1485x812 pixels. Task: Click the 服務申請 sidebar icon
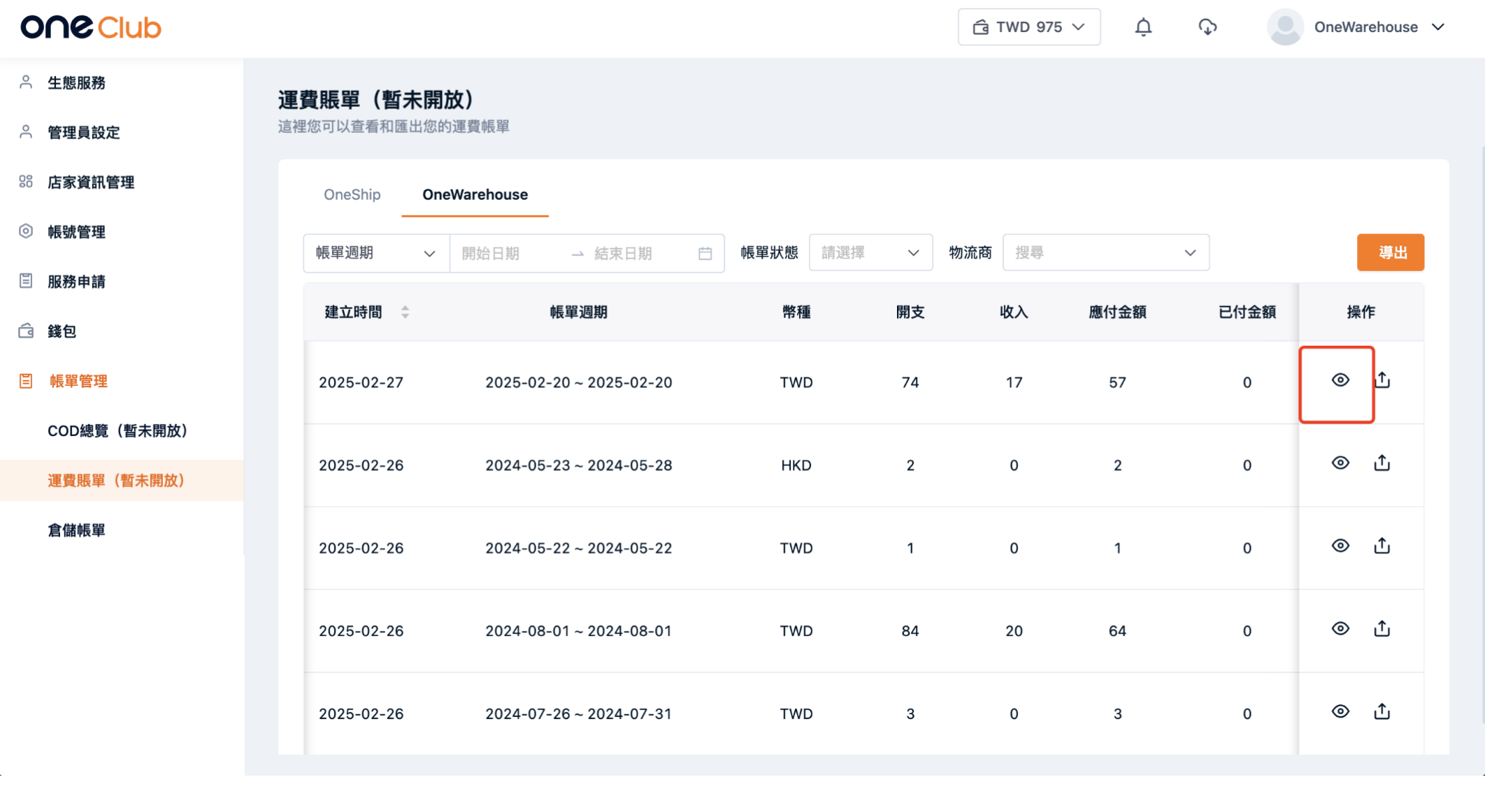(x=26, y=281)
